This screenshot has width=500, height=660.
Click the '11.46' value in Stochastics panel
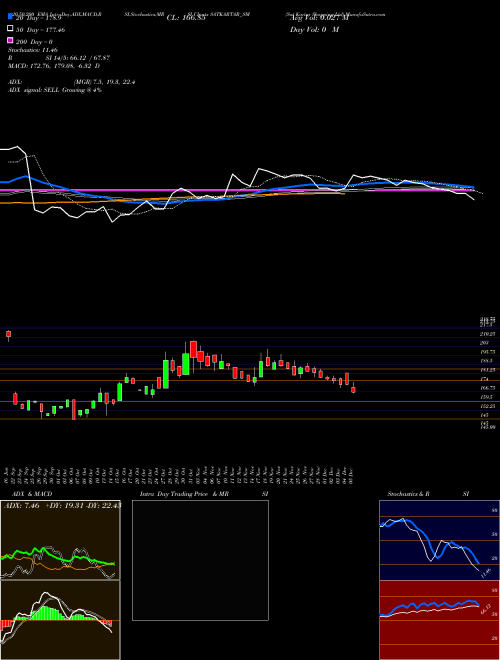pyautogui.click(x=485, y=573)
